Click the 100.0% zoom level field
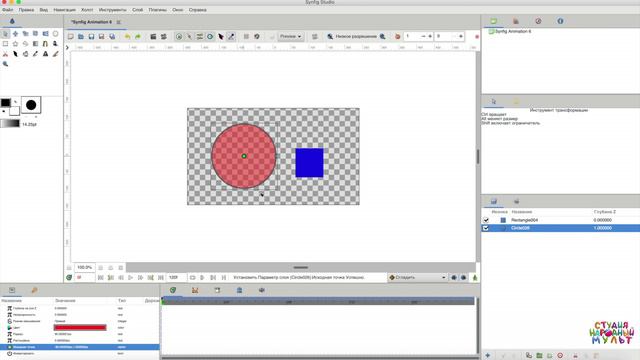Viewport: 640px width, 360px height. (x=84, y=267)
